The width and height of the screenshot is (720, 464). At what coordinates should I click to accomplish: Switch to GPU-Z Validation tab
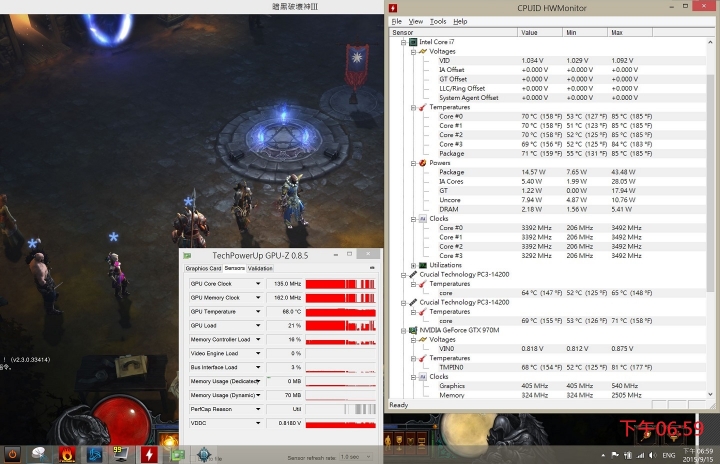coord(260,268)
